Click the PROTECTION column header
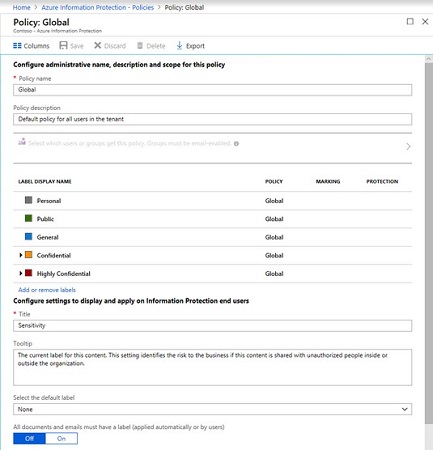 tap(382, 181)
